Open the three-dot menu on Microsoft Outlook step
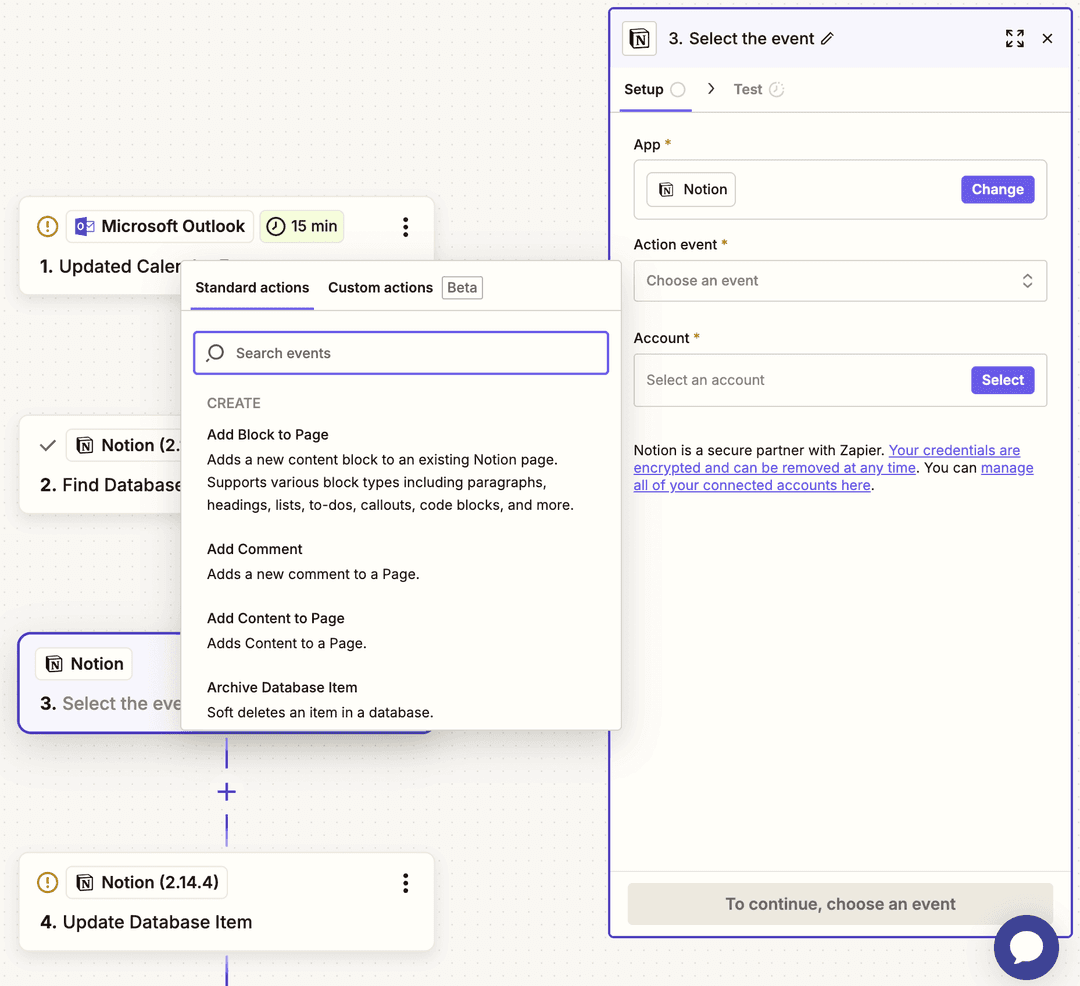The height and width of the screenshot is (986, 1080). (x=406, y=227)
